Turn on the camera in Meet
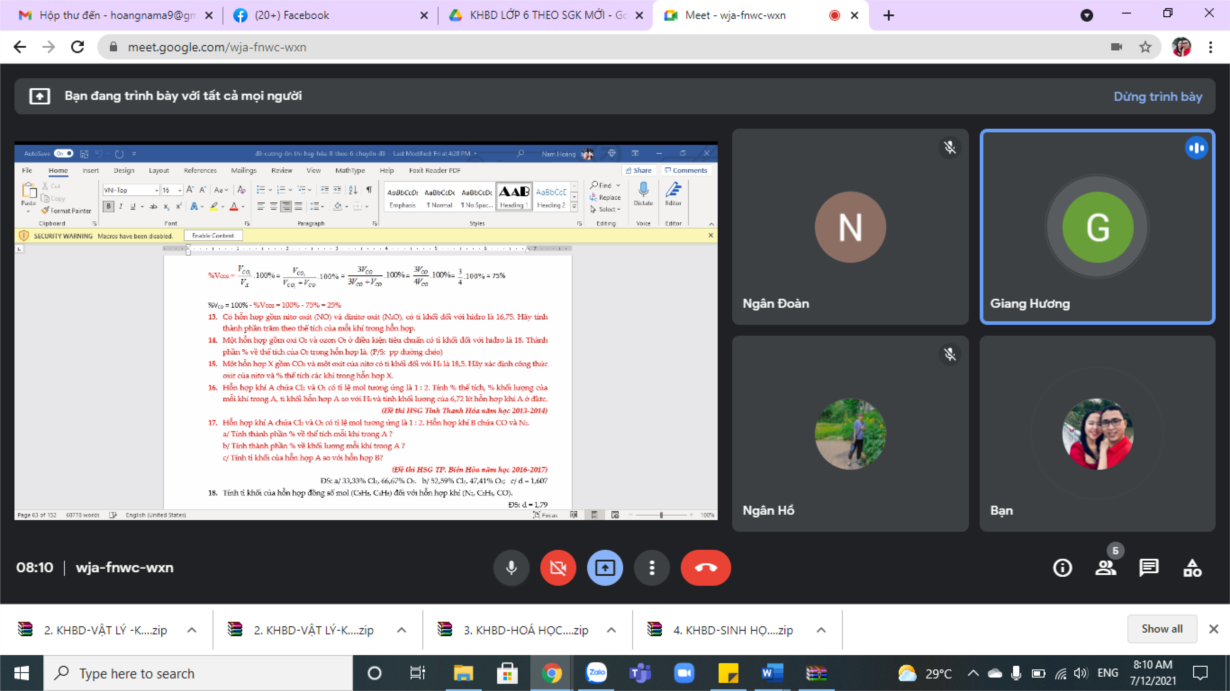The image size is (1230, 691). point(558,568)
